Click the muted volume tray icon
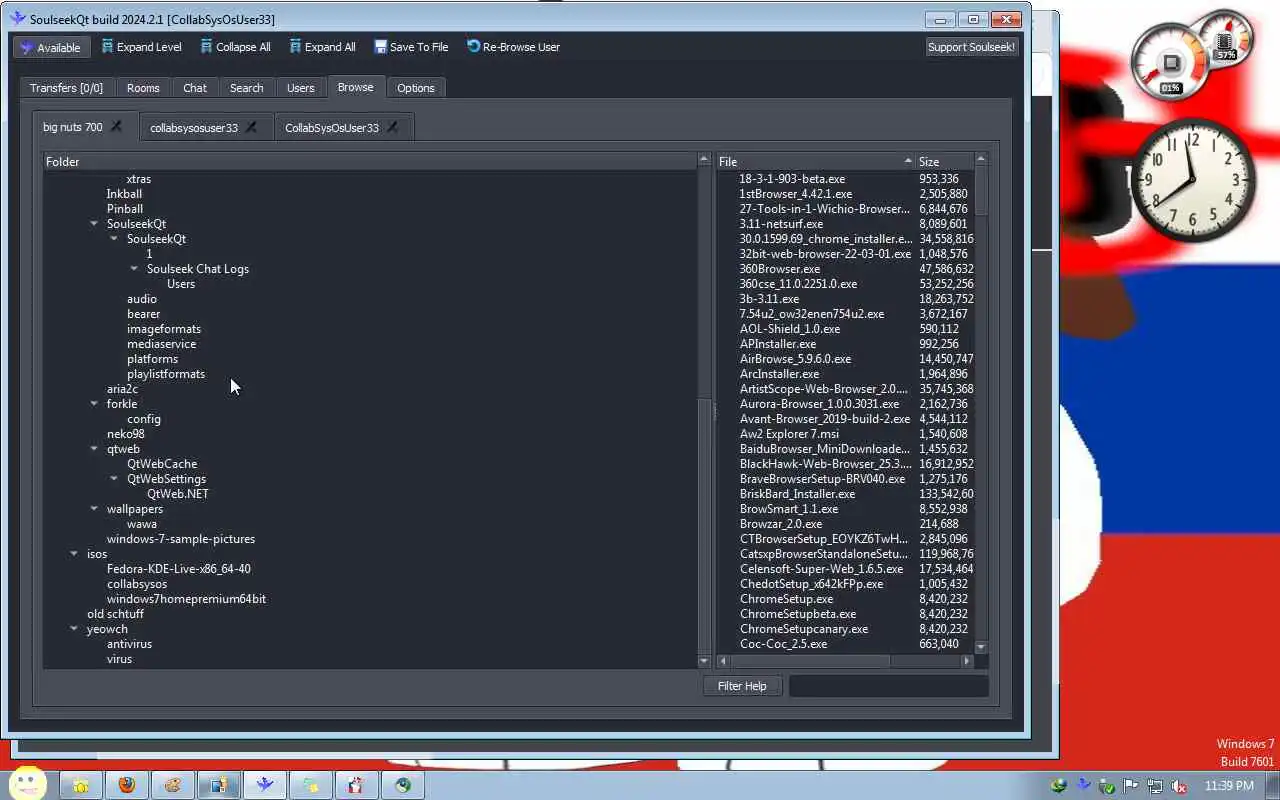 point(1179,786)
